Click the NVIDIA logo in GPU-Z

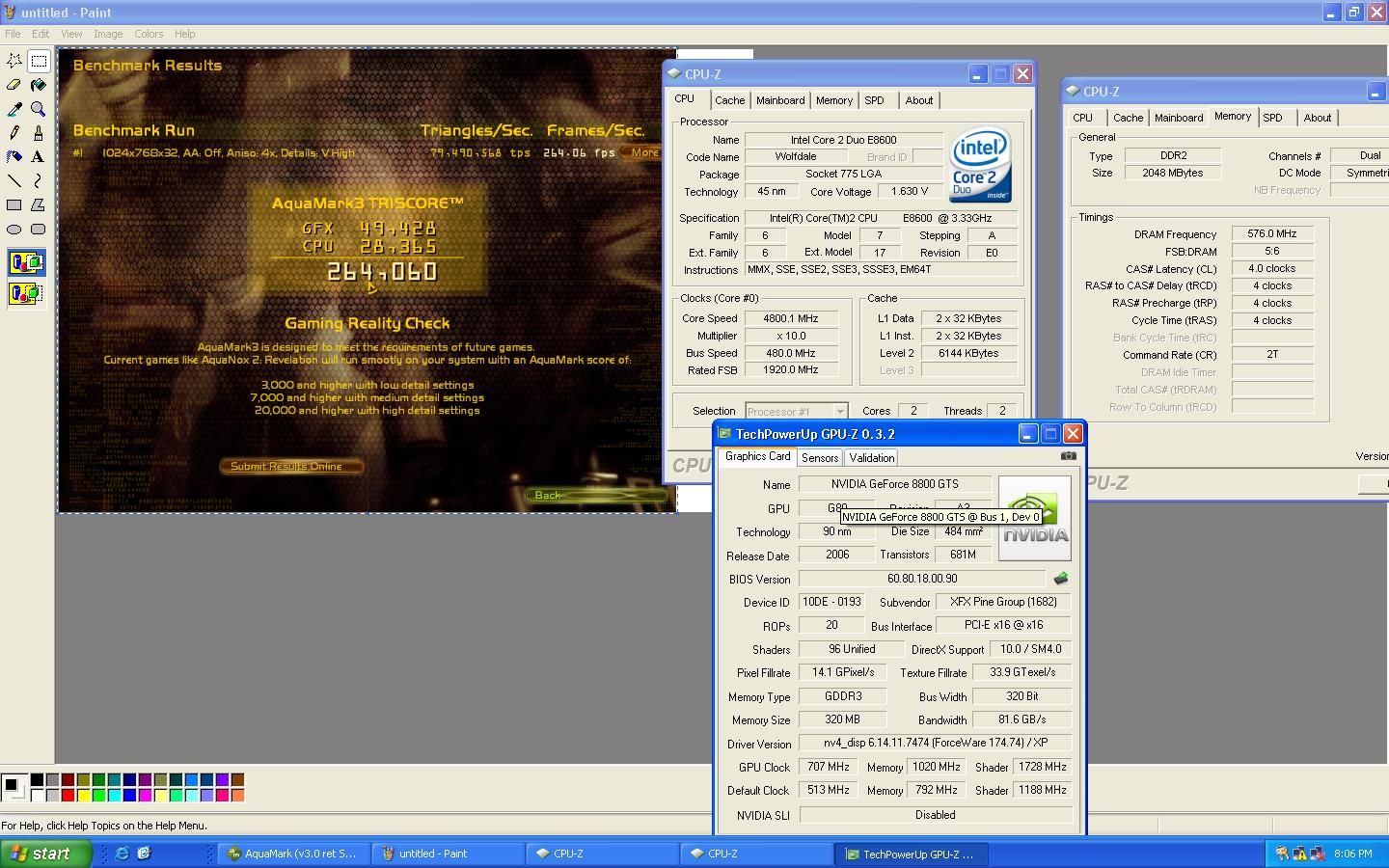tap(1035, 518)
